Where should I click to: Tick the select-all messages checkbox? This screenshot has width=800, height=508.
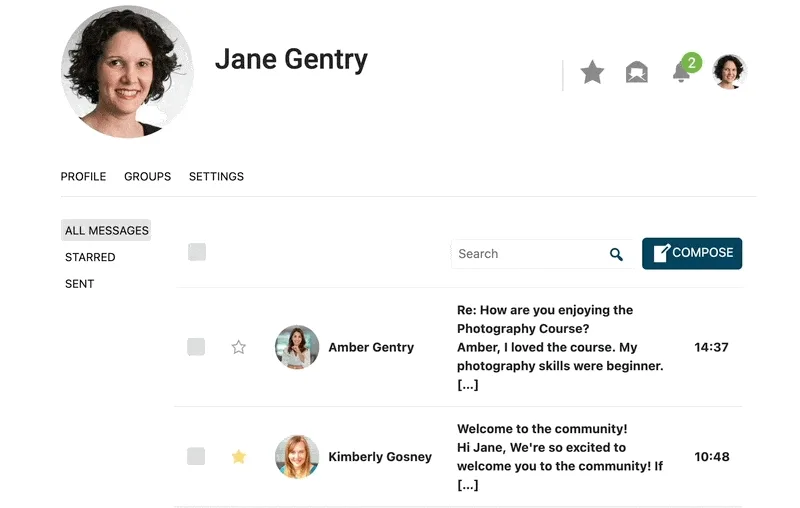pos(197,252)
